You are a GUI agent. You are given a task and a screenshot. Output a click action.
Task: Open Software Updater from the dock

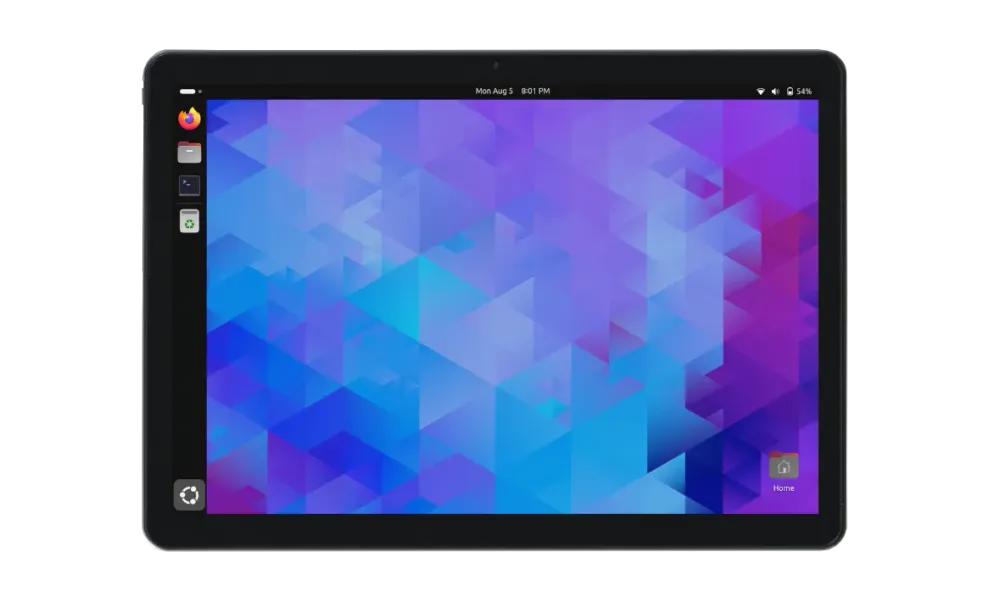coord(189,220)
